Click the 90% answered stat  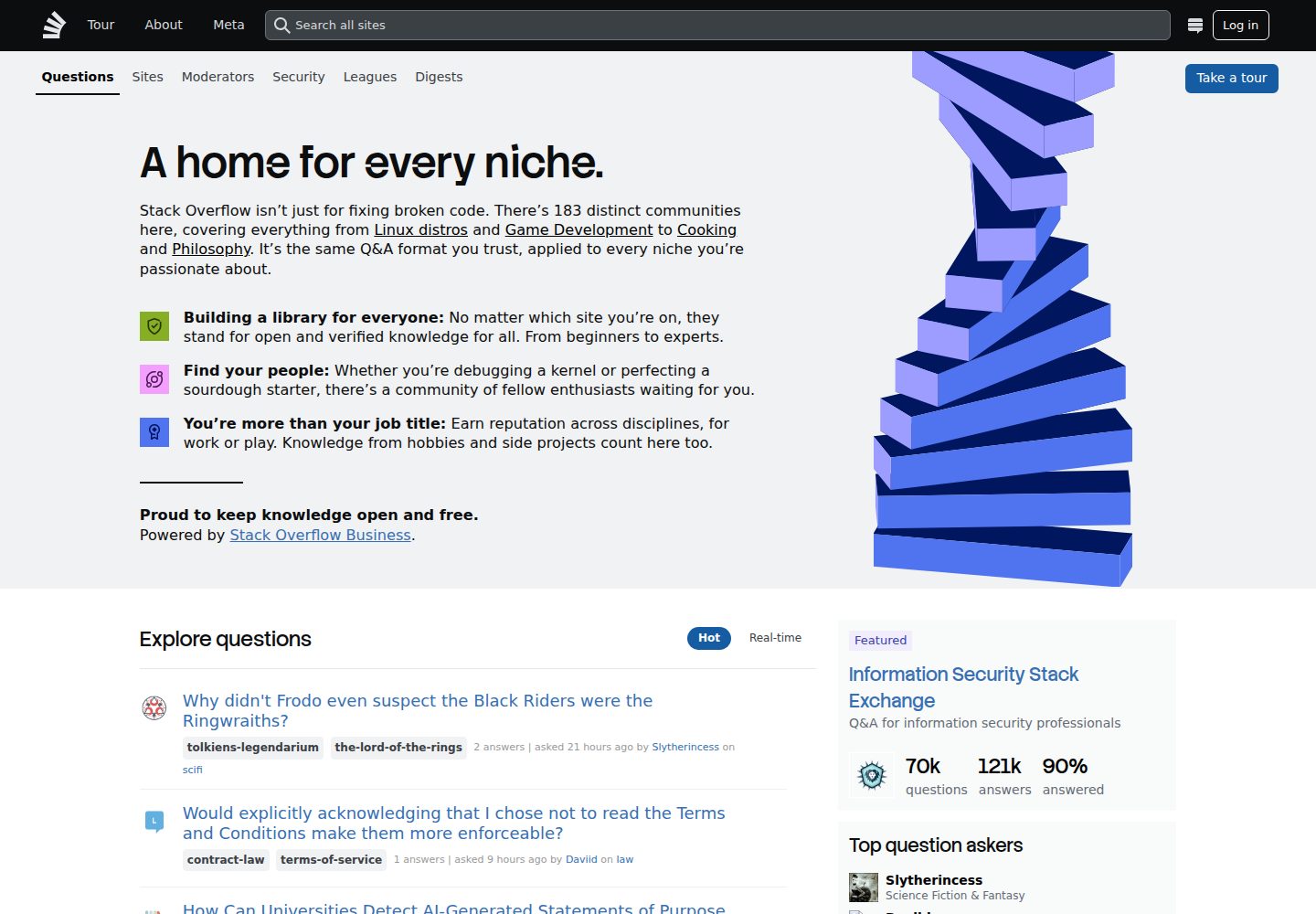pyautogui.click(x=1073, y=776)
